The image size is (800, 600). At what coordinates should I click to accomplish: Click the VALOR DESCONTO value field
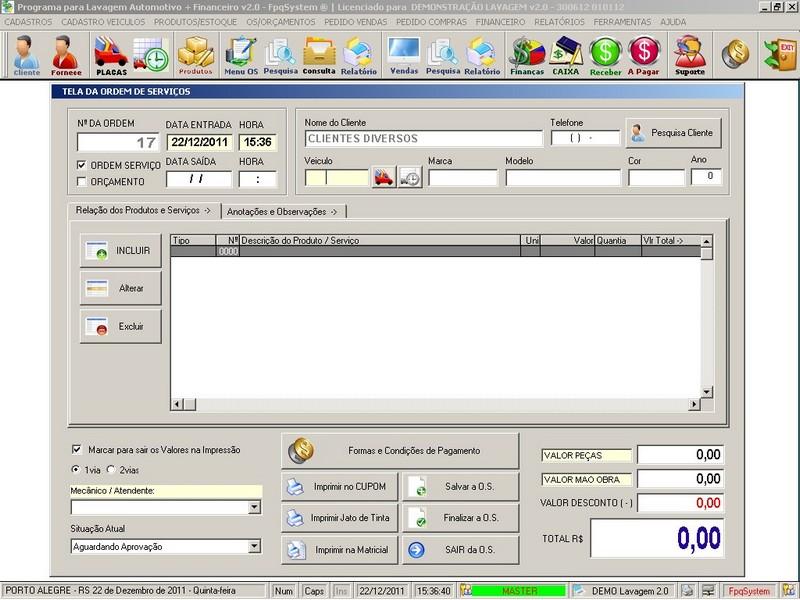click(x=681, y=503)
